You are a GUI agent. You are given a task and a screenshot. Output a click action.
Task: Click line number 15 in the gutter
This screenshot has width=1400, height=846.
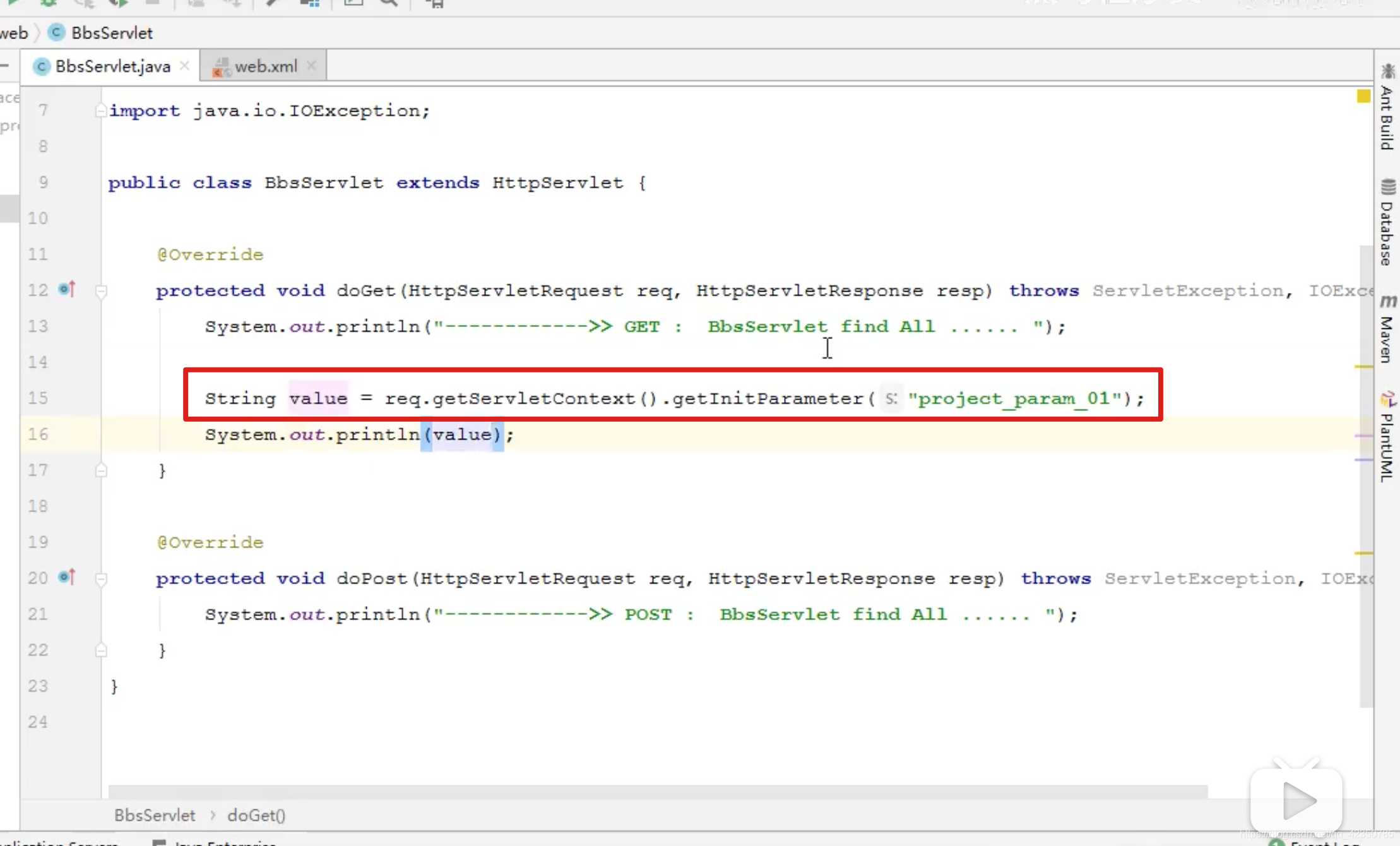[38, 398]
